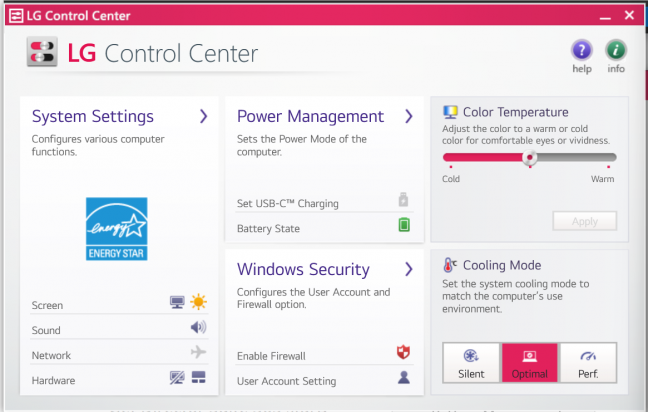The width and height of the screenshot is (648, 412).
Task: Click the Battery State label
Action: [268, 229]
